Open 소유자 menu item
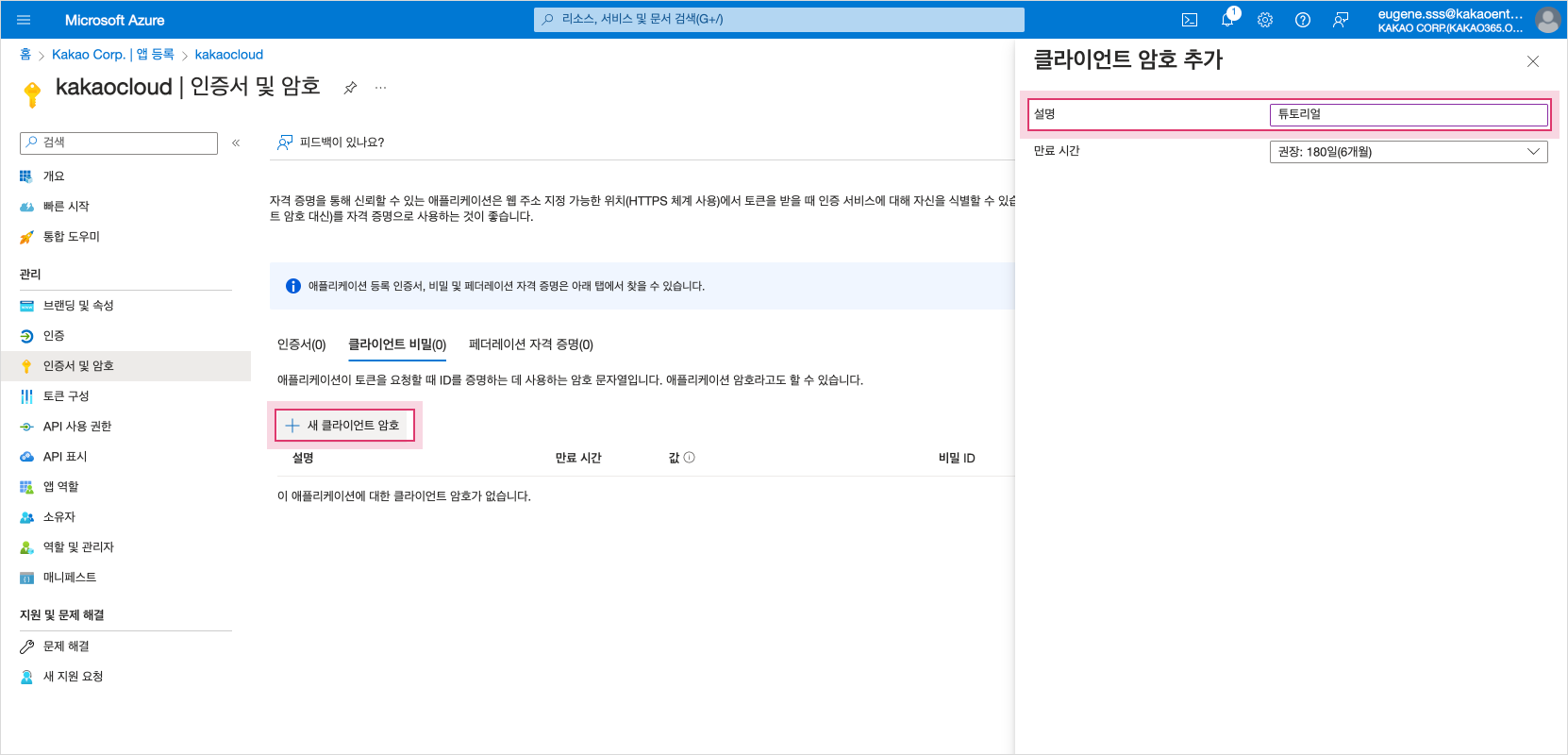The height and width of the screenshot is (755, 1568). point(125,517)
